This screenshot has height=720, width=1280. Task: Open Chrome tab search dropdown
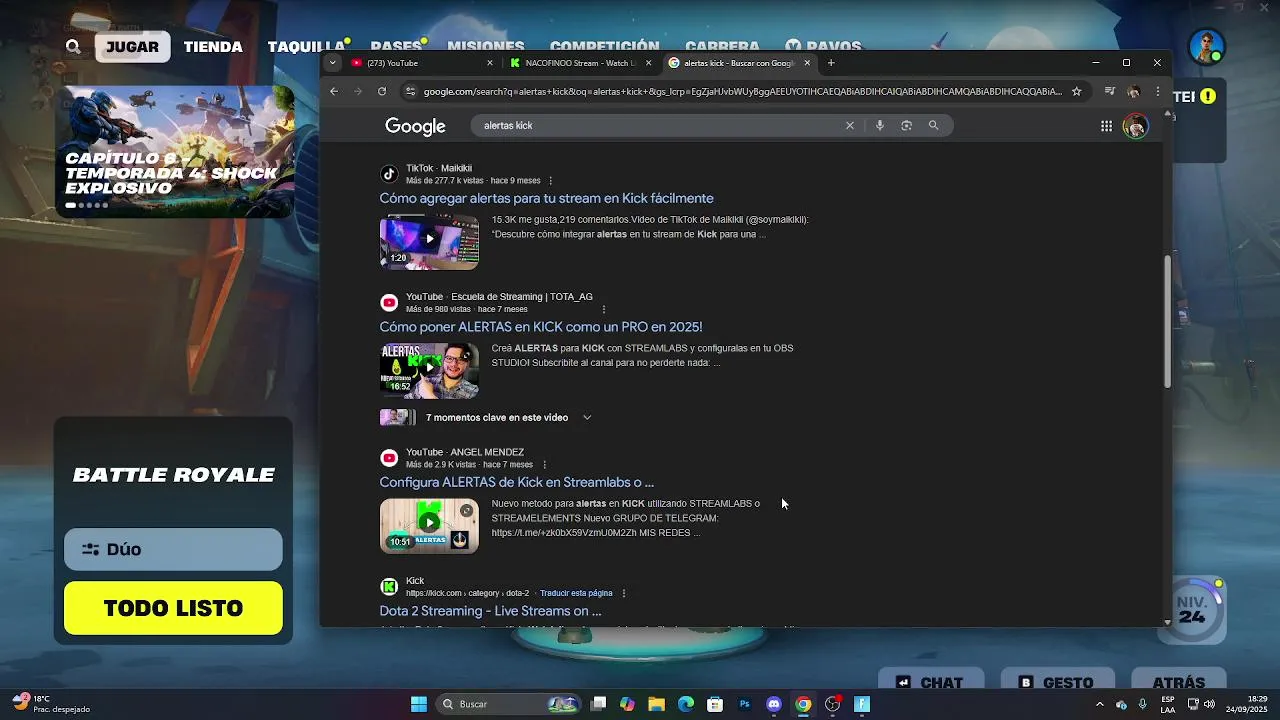(333, 63)
